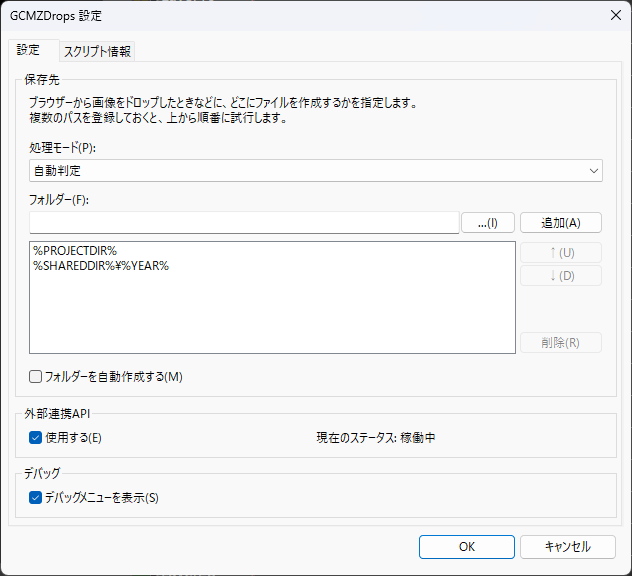Open the 処理モード dropdown showing 自動判定
Screen dimensions: 632x576
click(x=316, y=171)
